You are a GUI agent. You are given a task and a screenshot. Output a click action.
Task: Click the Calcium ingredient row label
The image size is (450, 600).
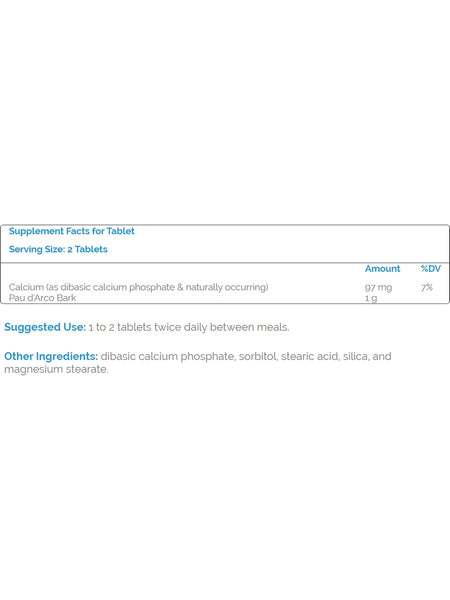[139, 287]
